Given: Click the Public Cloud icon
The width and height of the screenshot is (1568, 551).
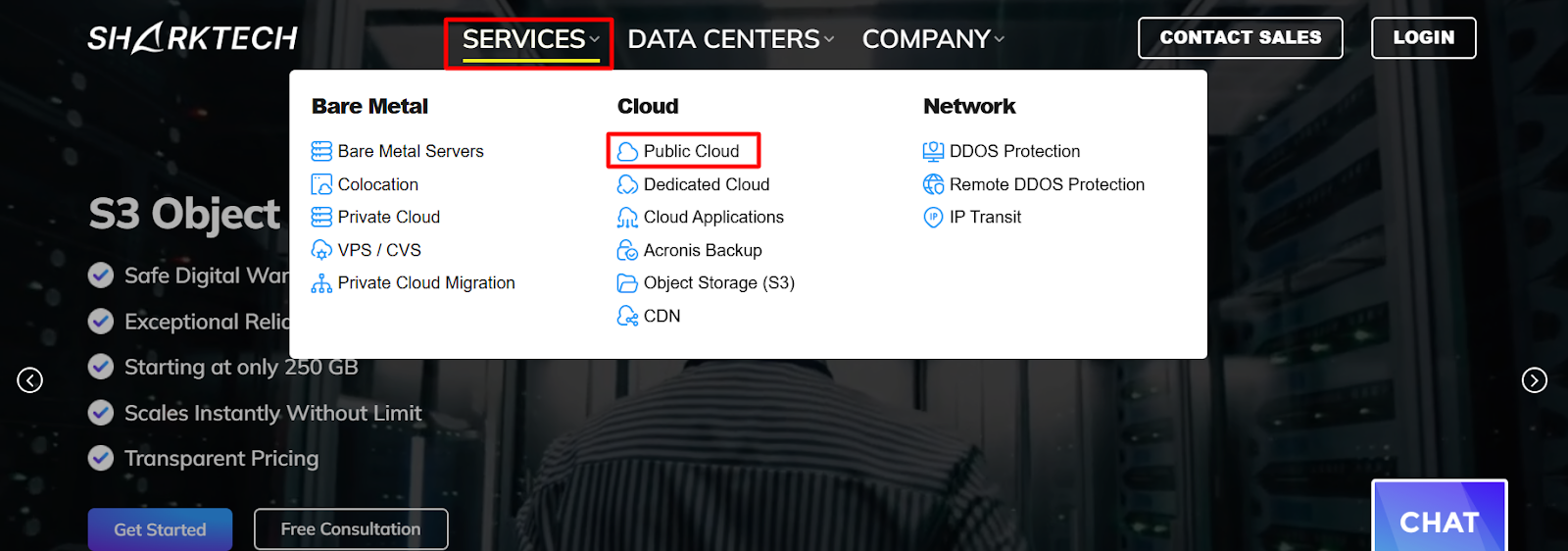Looking at the screenshot, I should tap(627, 152).
